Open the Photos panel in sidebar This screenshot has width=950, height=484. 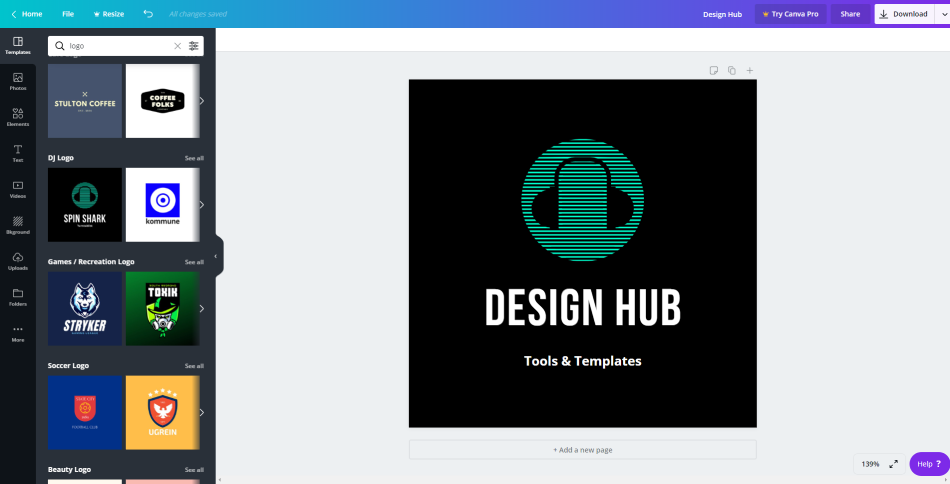[18, 81]
